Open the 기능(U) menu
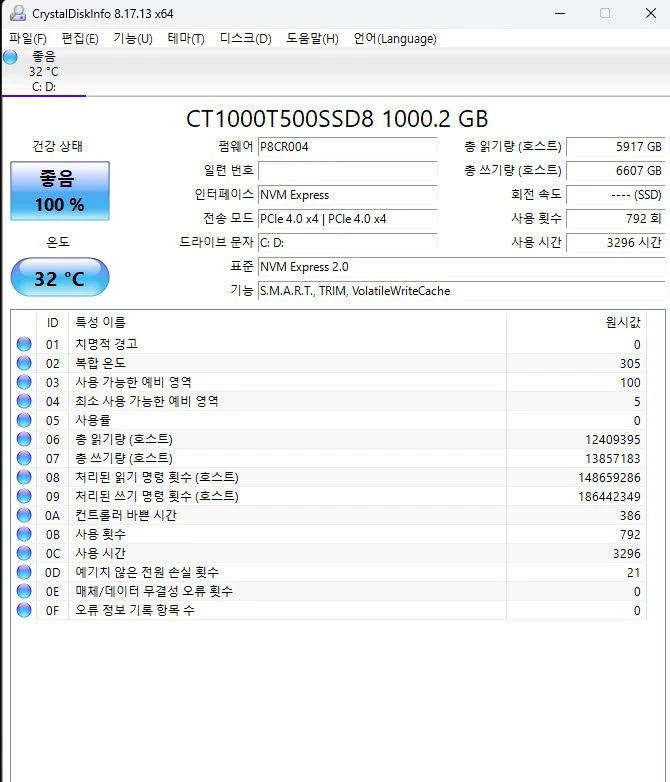The image size is (670, 782). coord(133,38)
